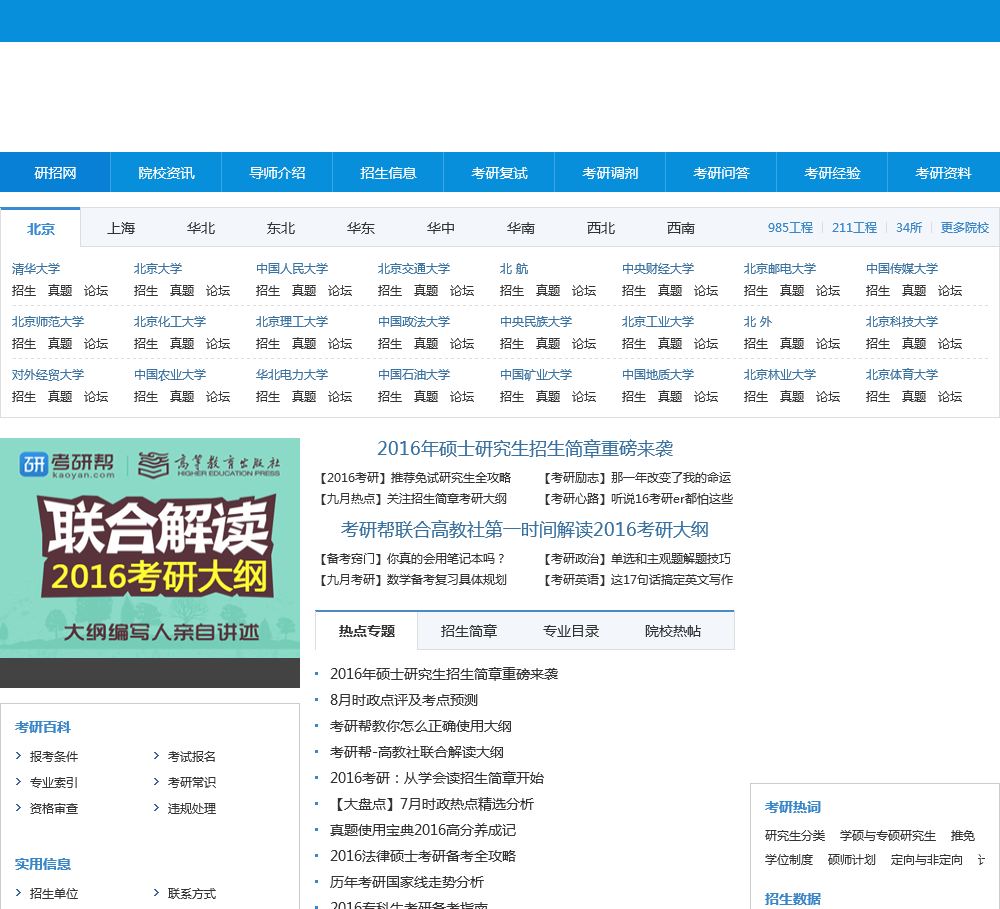Click chevron icon next to 违规处理
This screenshot has width=1000, height=909.
click(x=157, y=808)
